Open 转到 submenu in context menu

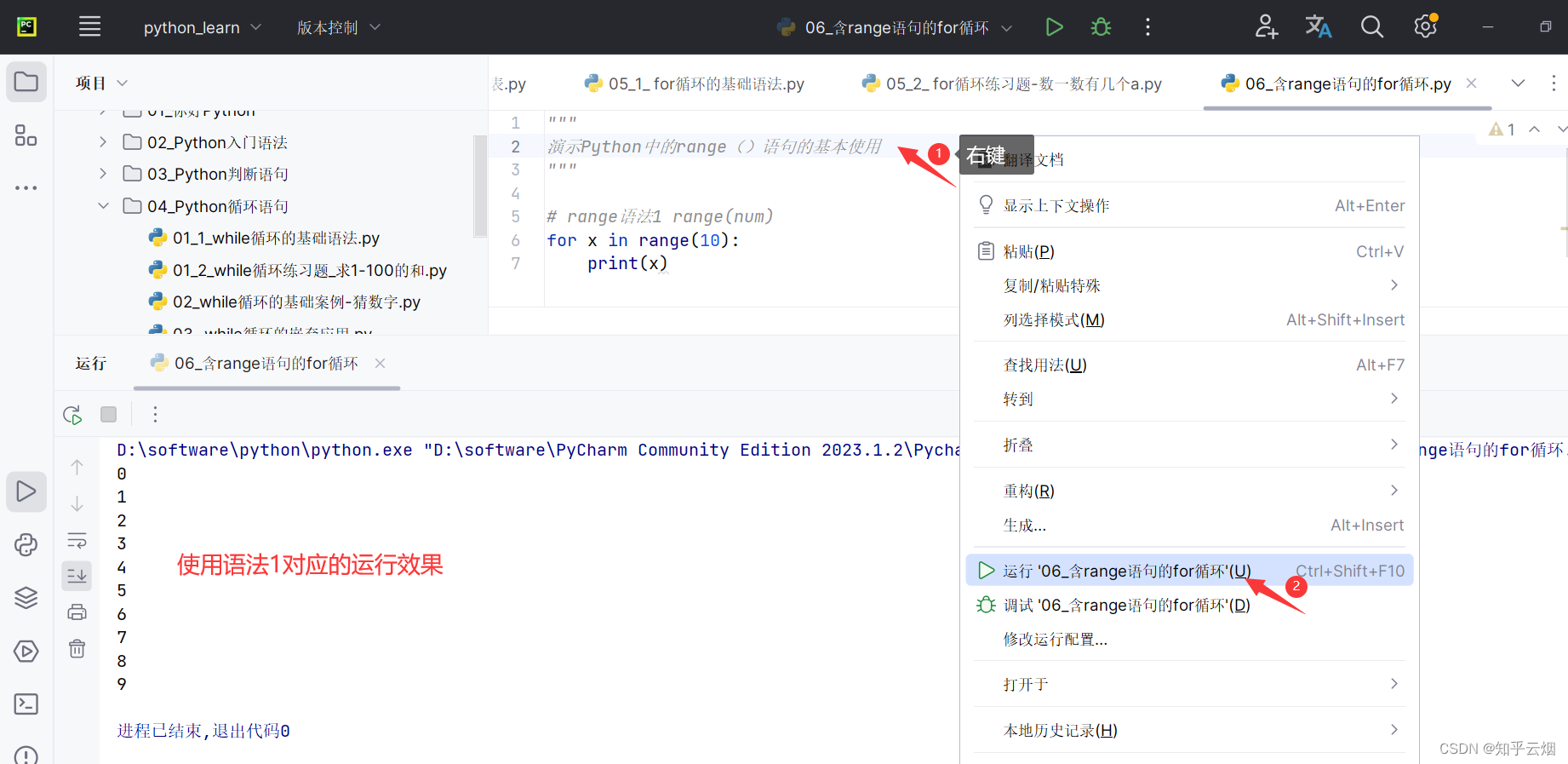click(x=1189, y=399)
